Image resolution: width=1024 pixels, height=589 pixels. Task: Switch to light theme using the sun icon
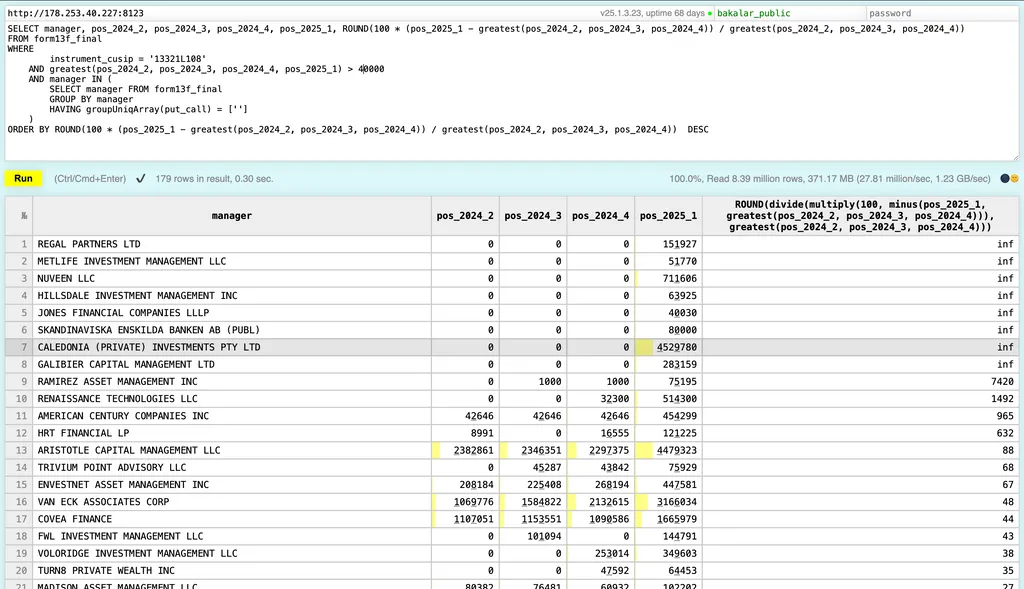coord(1014,179)
